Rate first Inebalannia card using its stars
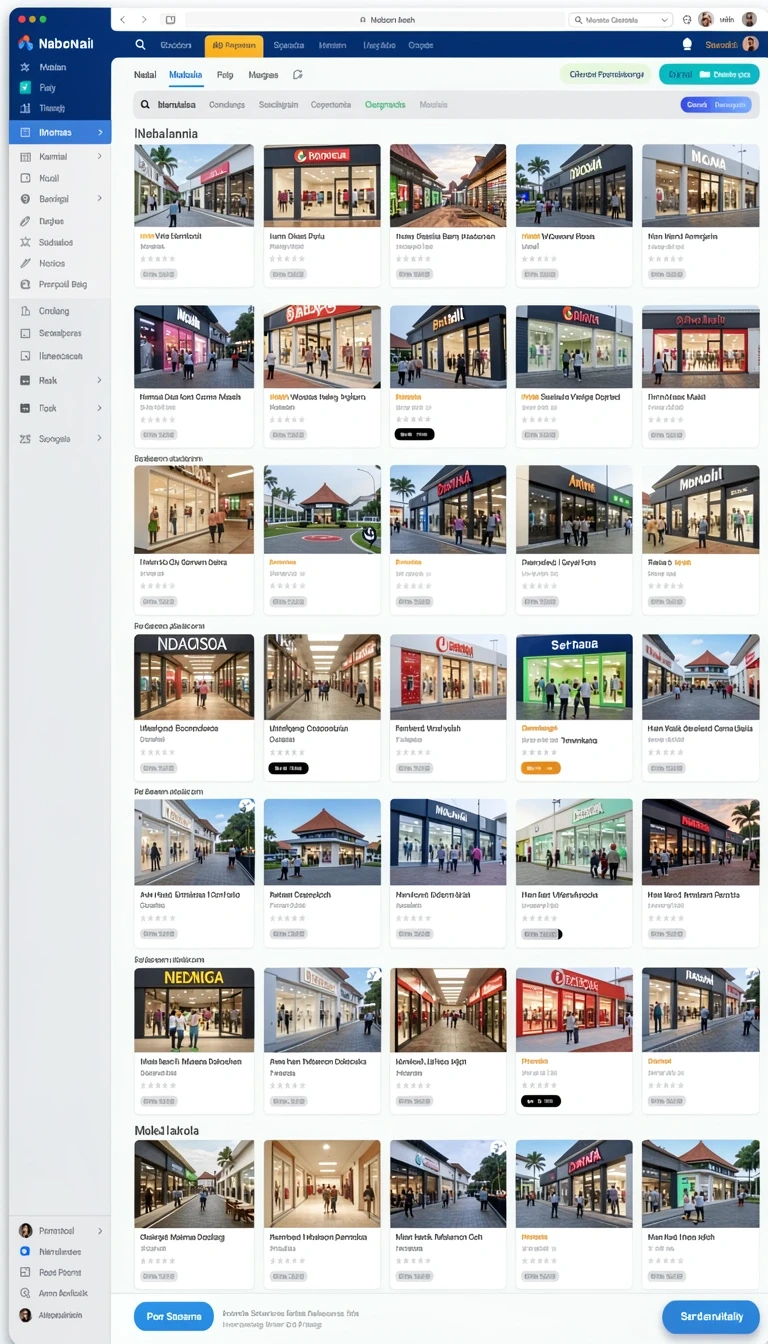 point(157,258)
